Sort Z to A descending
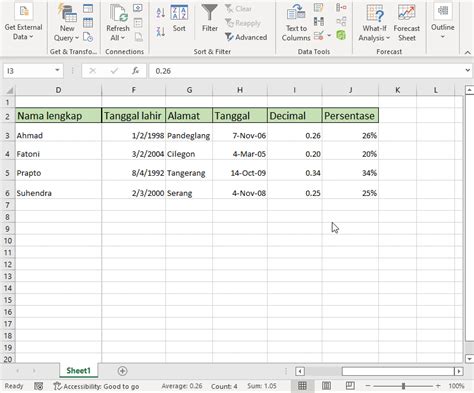Image resolution: width=474 pixels, height=393 pixels. click(x=161, y=32)
